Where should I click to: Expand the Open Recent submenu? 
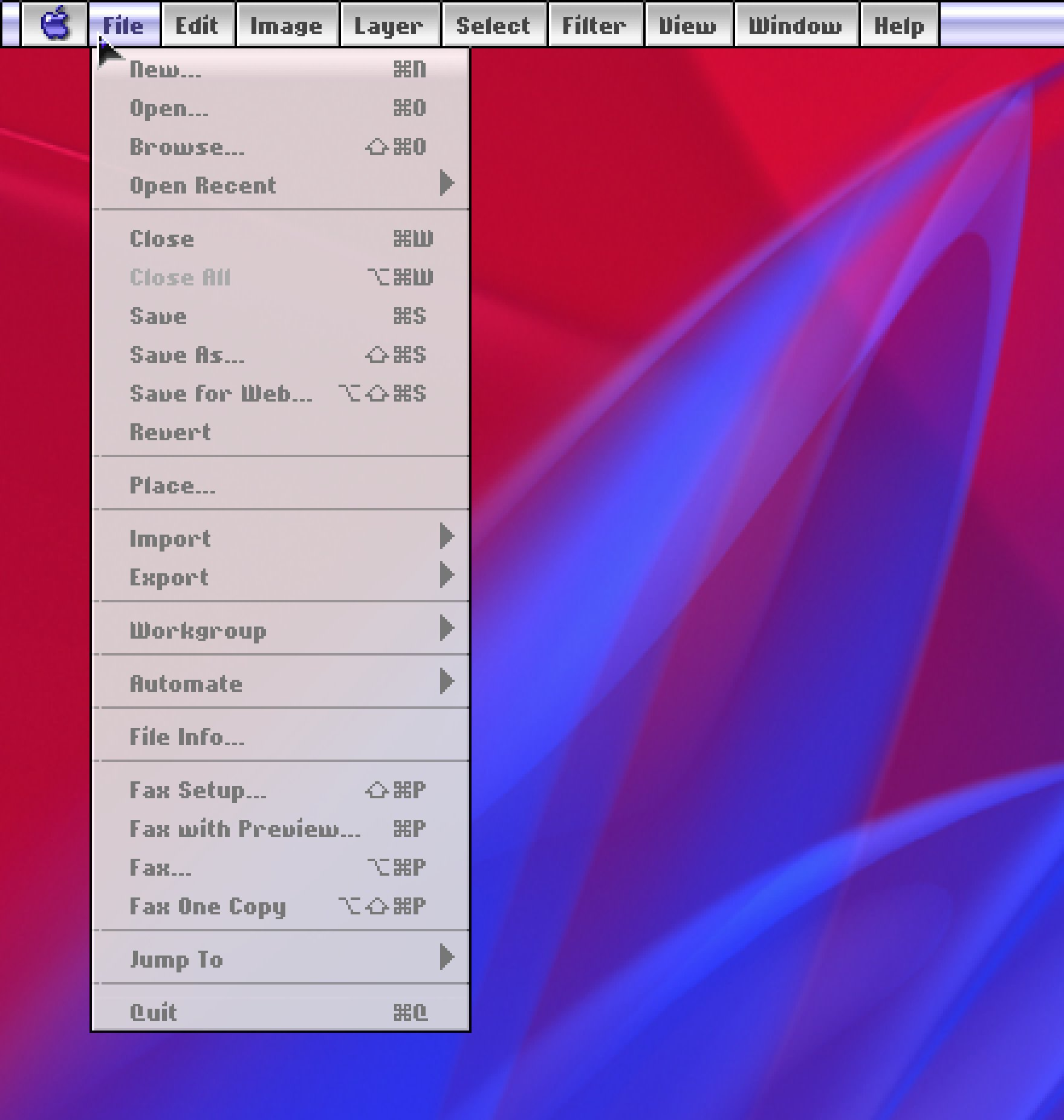coord(281,185)
